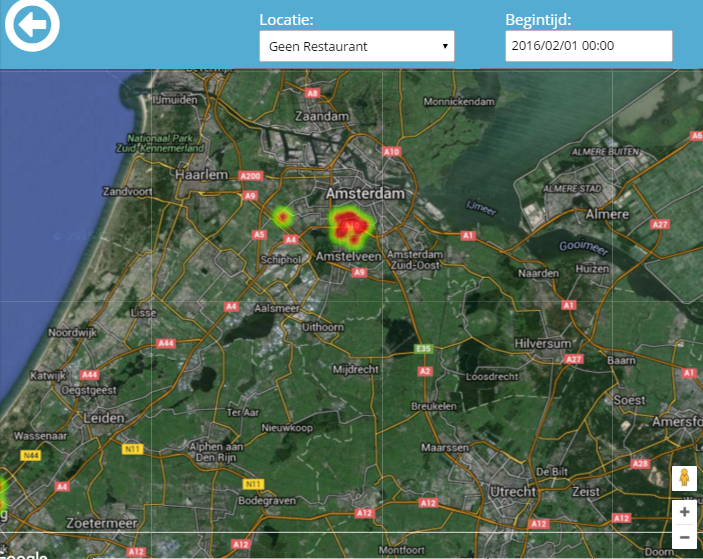Click the IJmuiden label
Image resolution: width=703 pixels, height=559 pixels.
click(x=175, y=100)
